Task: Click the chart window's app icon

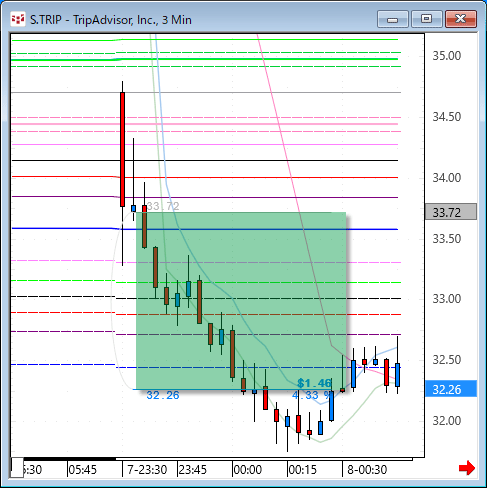Action: point(18,19)
